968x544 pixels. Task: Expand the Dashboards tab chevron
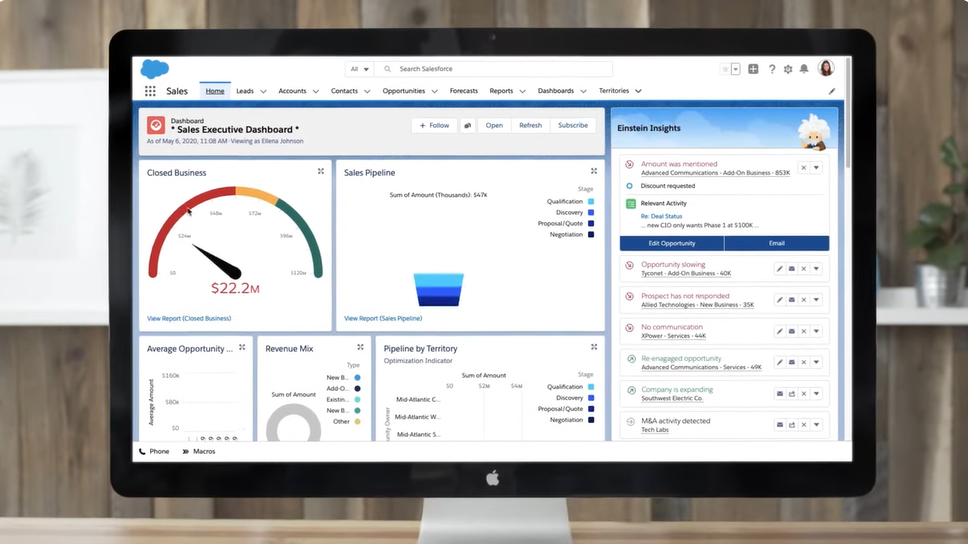click(x=583, y=91)
